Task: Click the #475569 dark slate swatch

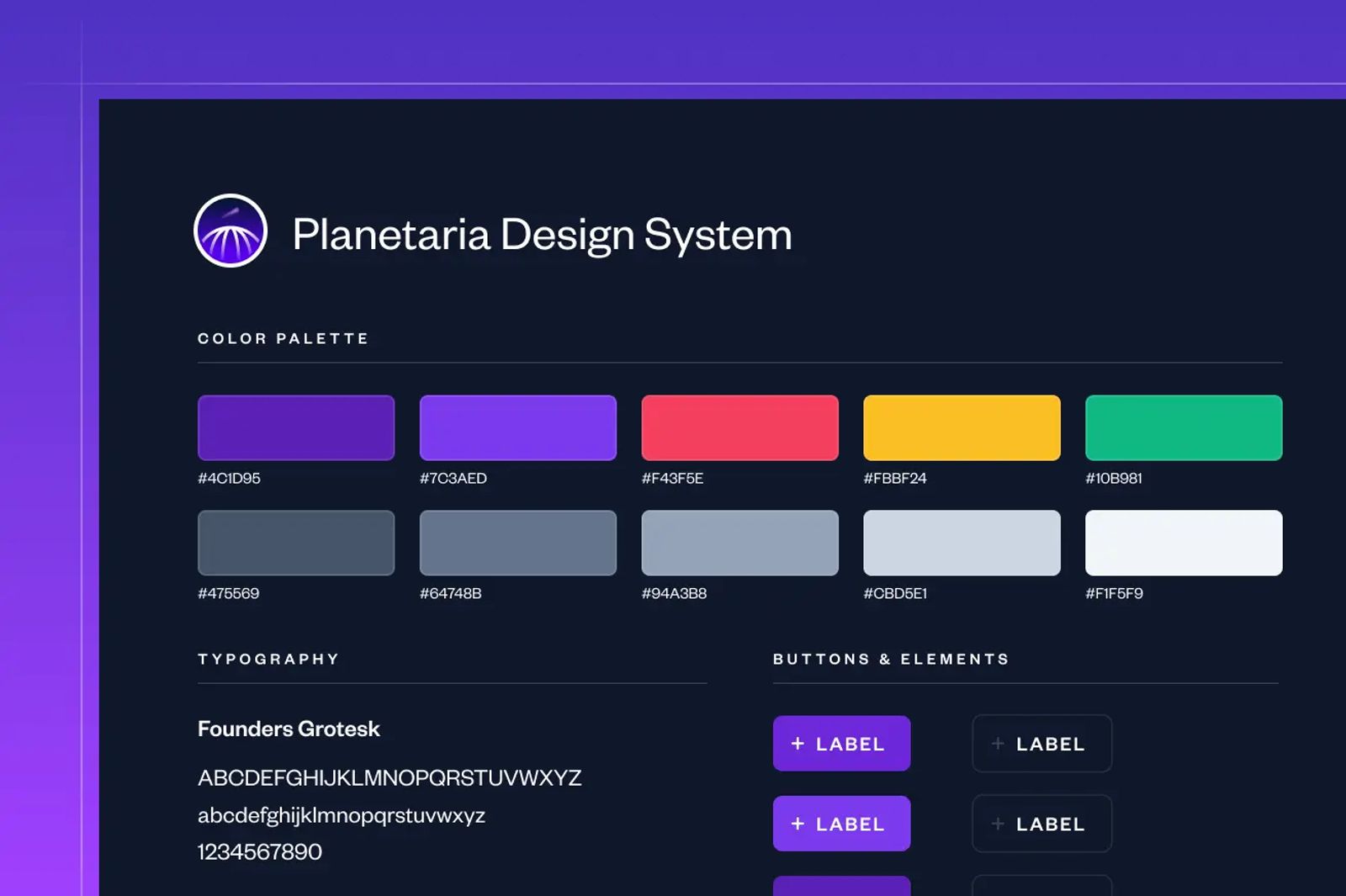Action: (295, 542)
